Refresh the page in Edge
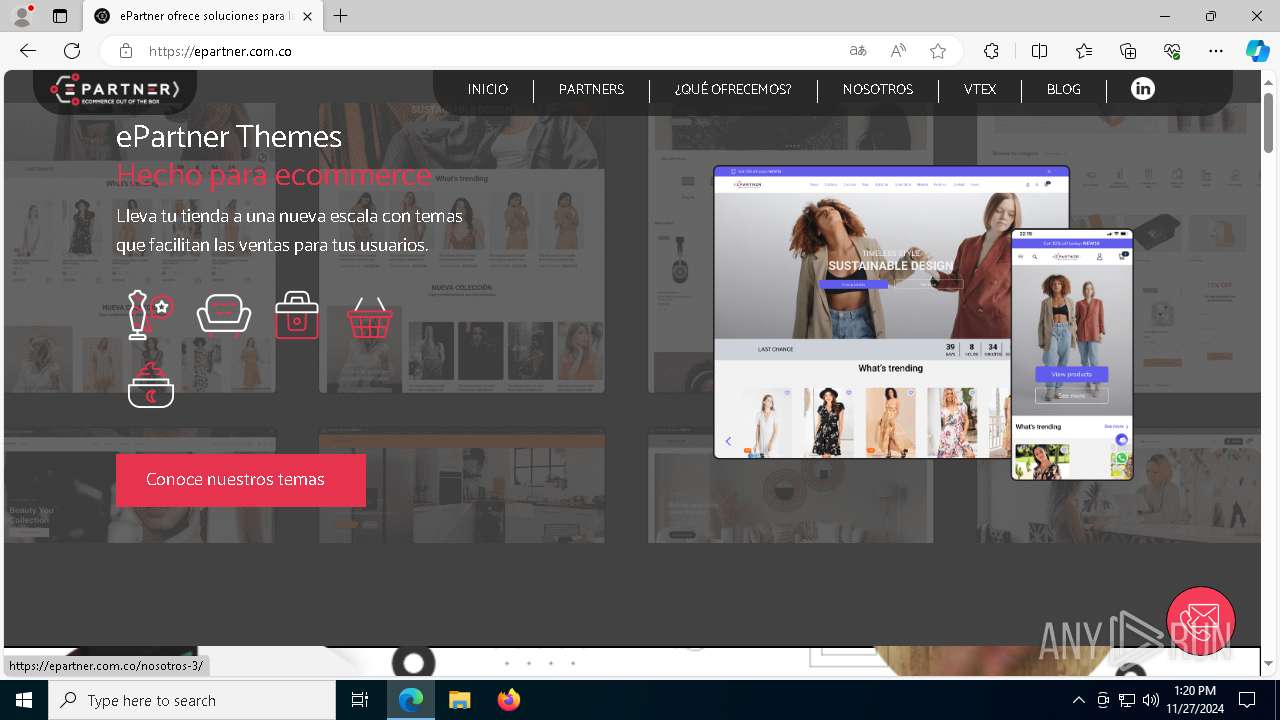1280x720 pixels. pyautogui.click(x=72, y=51)
